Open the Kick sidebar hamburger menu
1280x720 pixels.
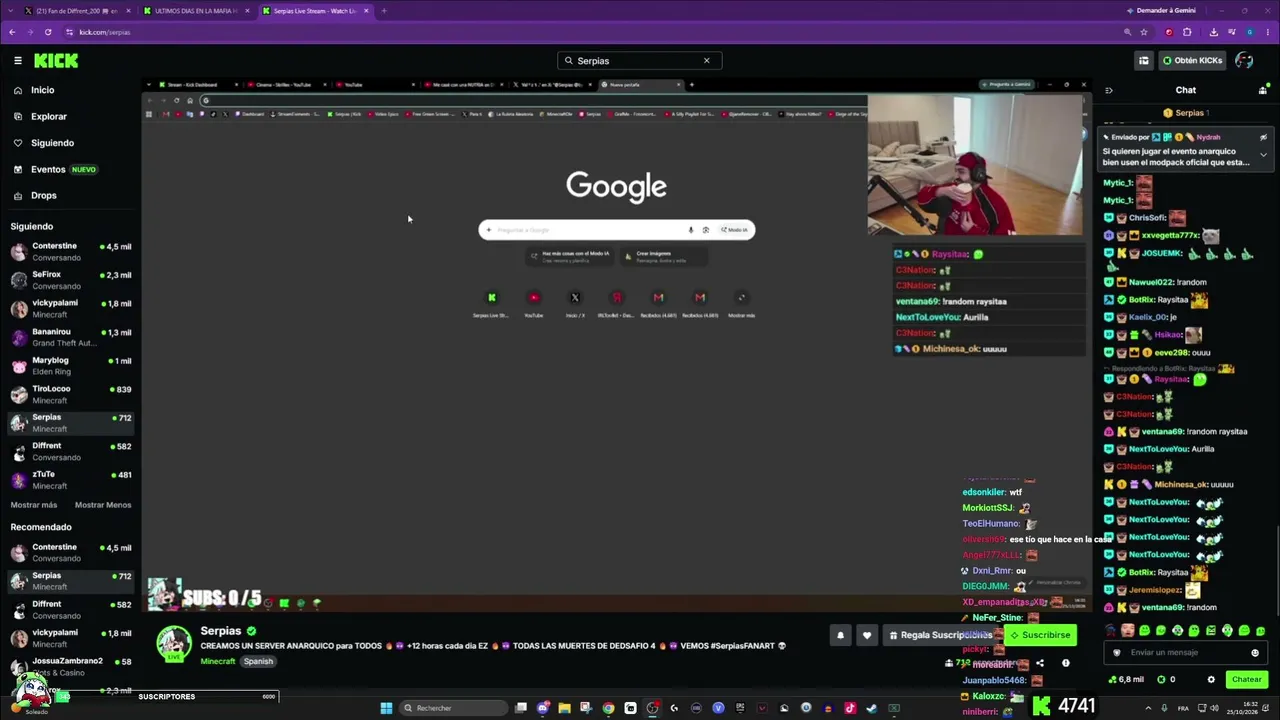click(18, 61)
